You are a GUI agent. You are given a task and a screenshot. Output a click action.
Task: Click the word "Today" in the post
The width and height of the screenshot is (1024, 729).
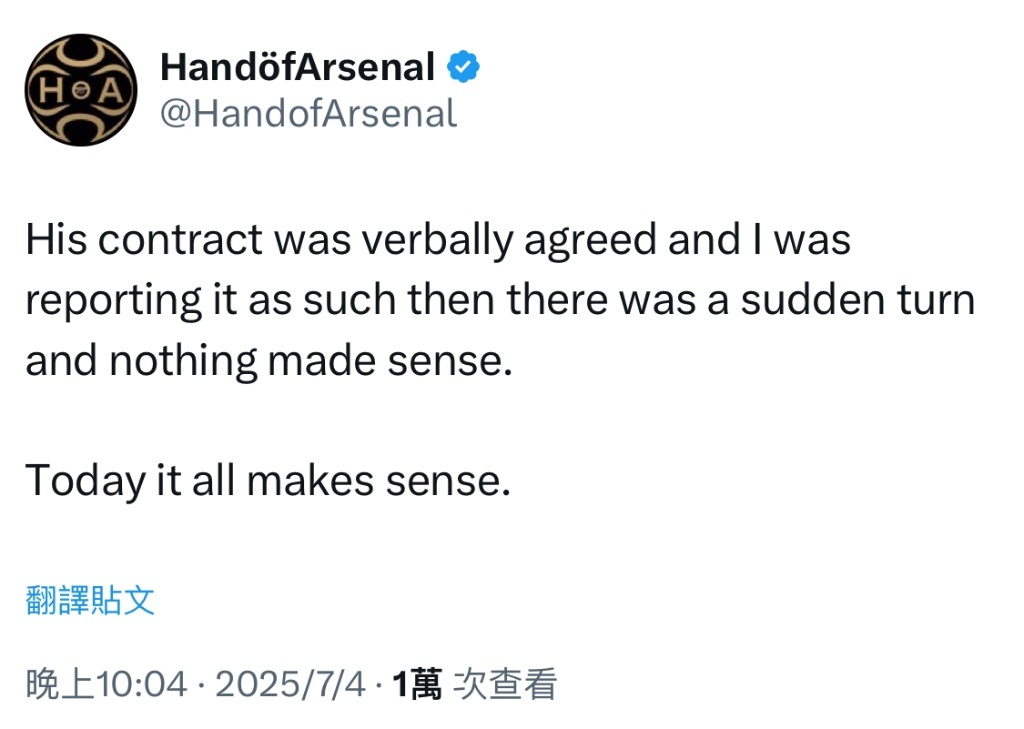pos(86,481)
